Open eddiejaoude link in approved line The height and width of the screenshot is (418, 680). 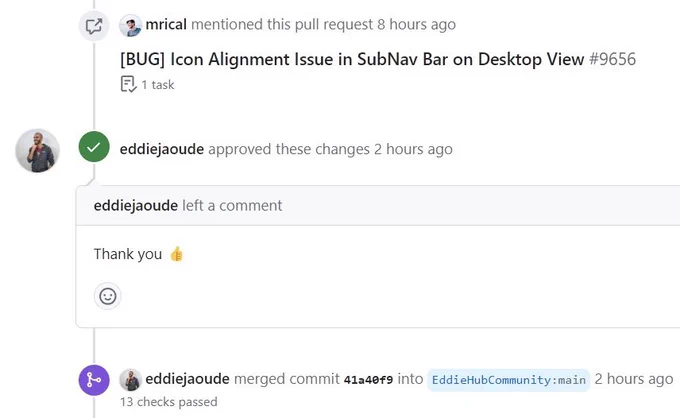pos(162,149)
